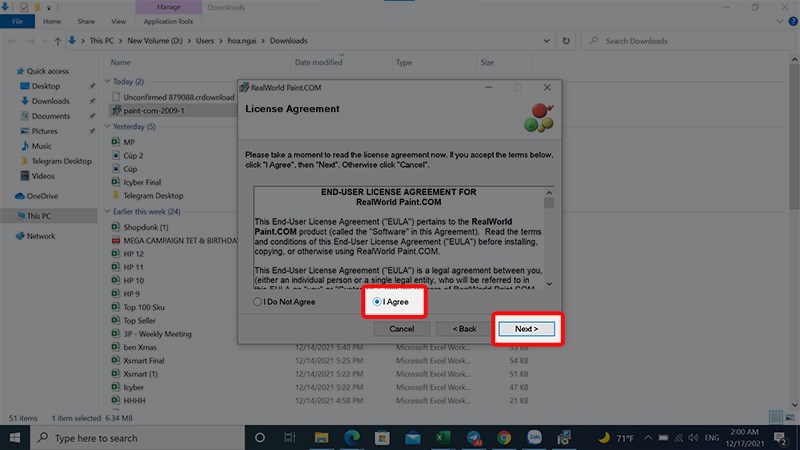
Task: Click the Search Downloads field
Action: (690, 41)
